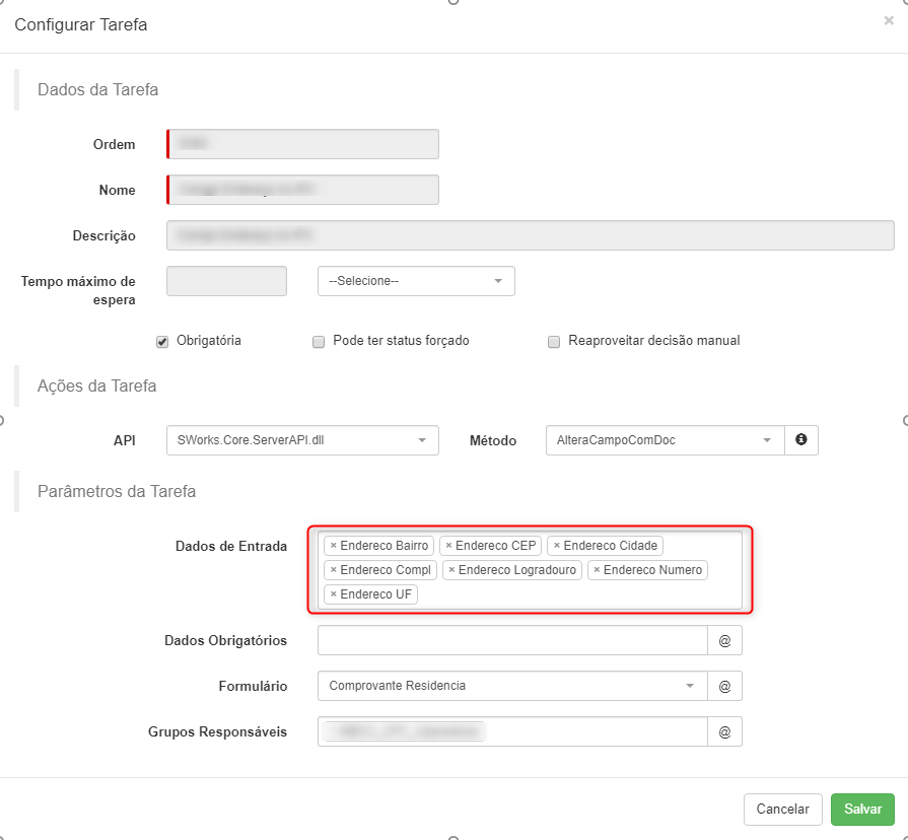This screenshot has width=908, height=840.
Task: Click the Ações da Tarefa section heading
Action: pyautogui.click(x=97, y=386)
